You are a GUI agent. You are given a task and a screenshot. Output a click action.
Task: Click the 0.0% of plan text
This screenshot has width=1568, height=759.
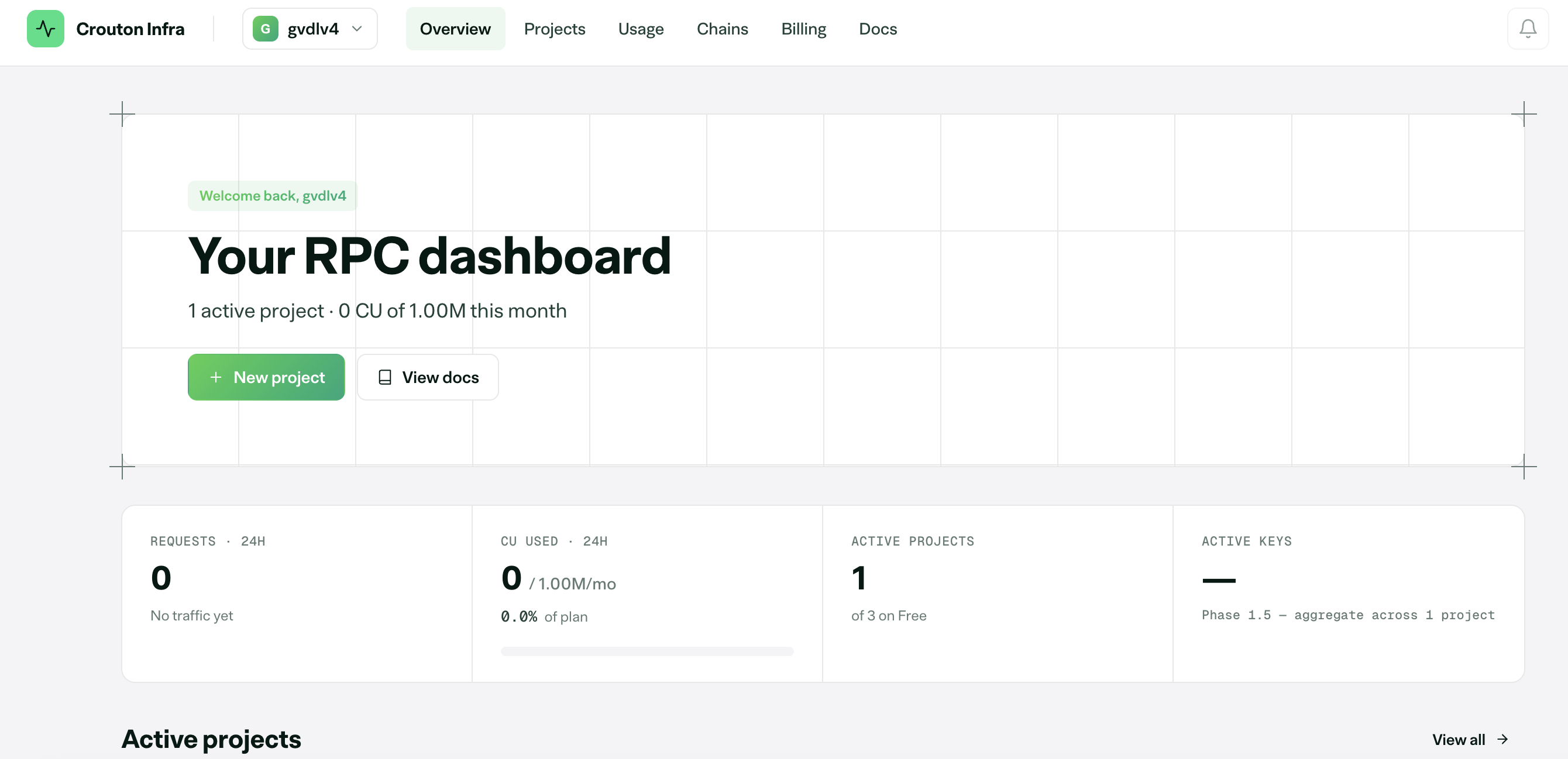544,616
